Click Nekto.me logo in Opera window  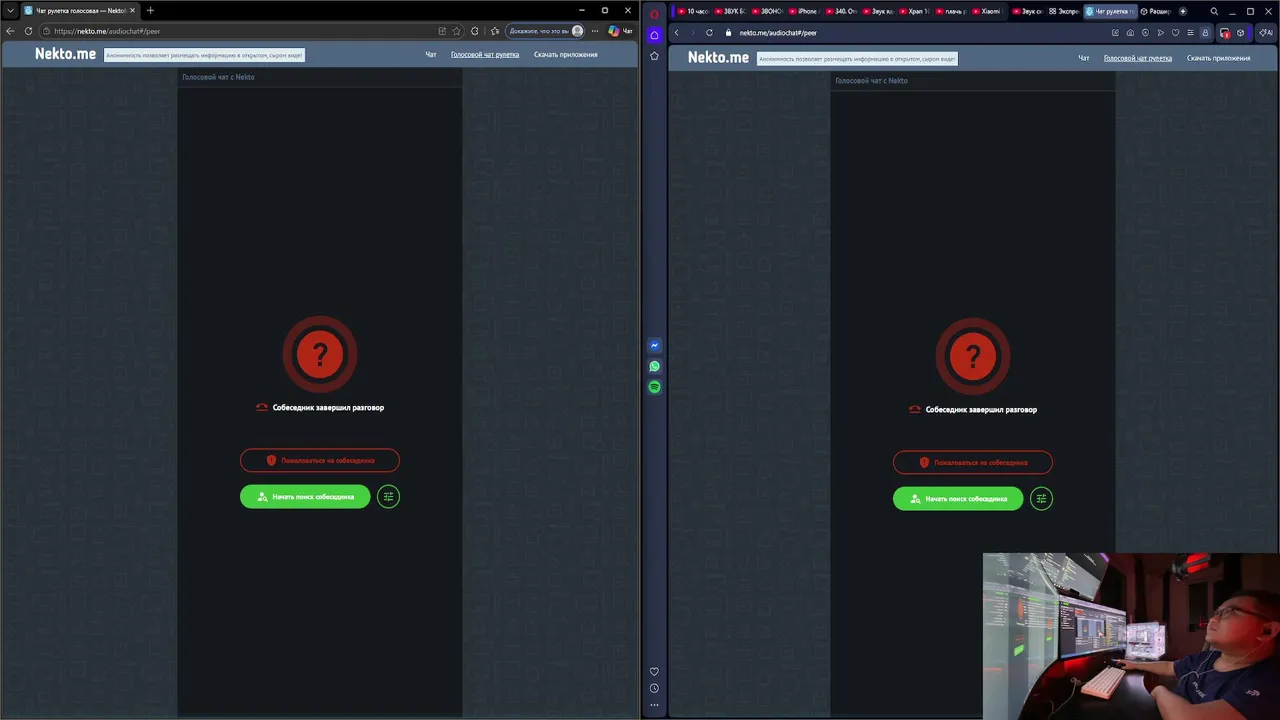click(718, 57)
